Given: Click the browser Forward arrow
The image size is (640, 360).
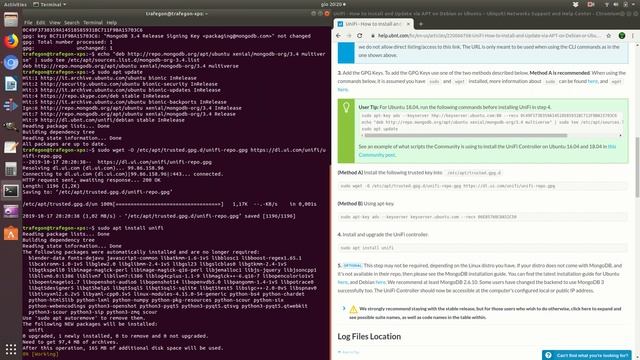Looking at the screenshot, I should coord(349,36).
